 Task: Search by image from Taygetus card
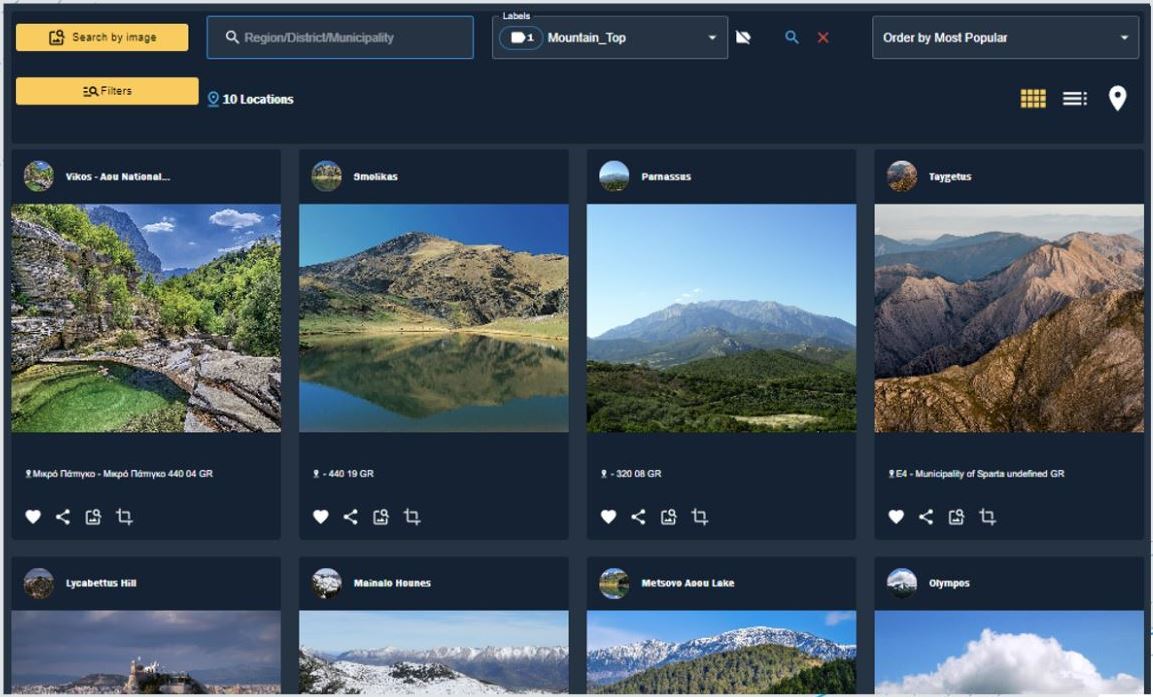(956, 517)
